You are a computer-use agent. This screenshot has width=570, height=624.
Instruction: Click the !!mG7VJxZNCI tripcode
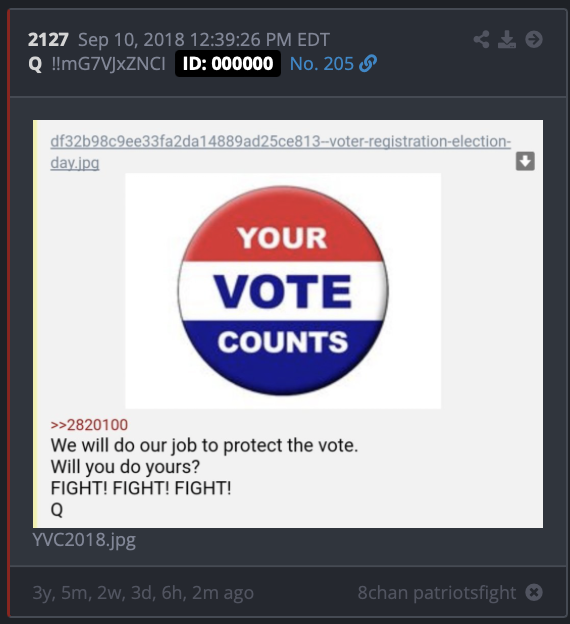point(108,64)
